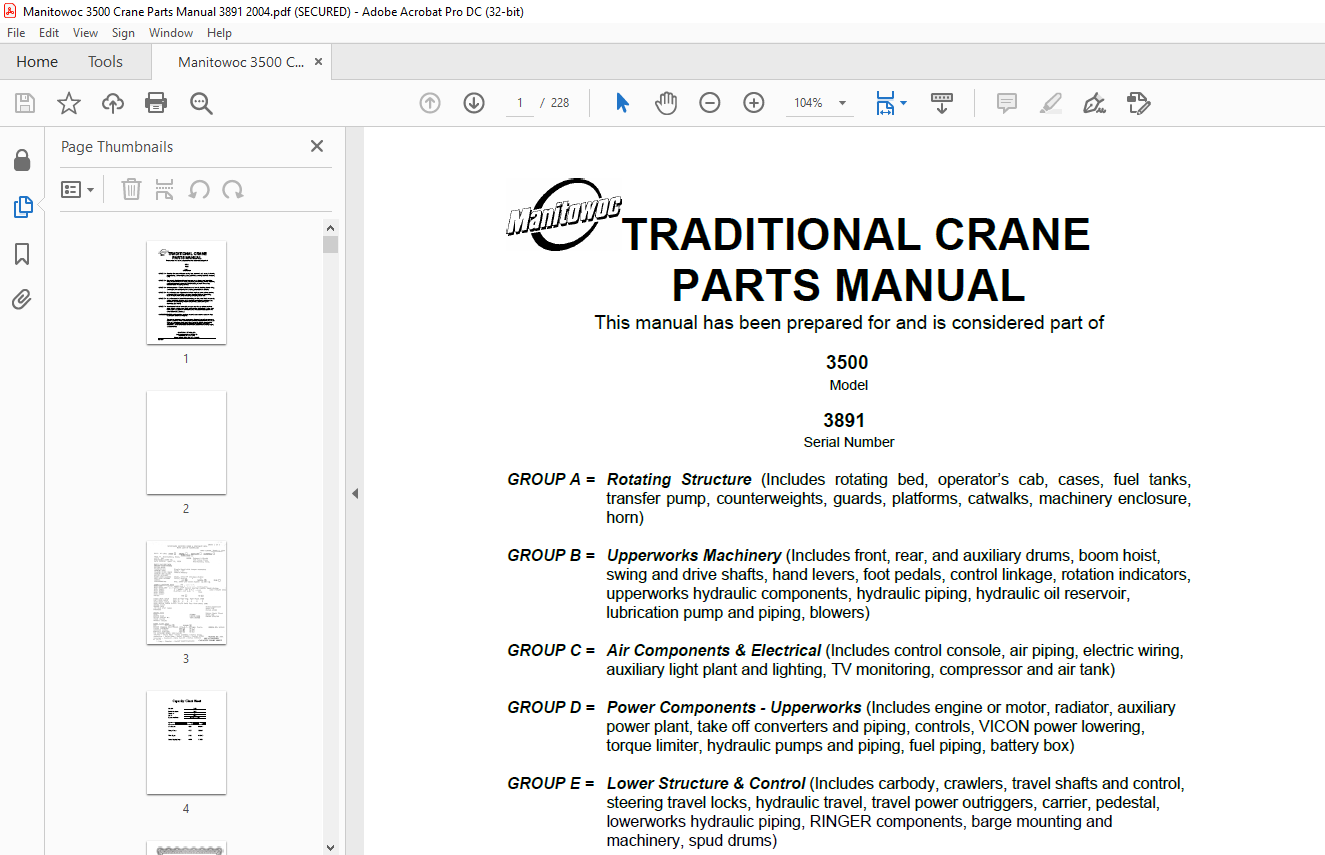
Task: Go to next page arrow
Action: click(474, 103)
